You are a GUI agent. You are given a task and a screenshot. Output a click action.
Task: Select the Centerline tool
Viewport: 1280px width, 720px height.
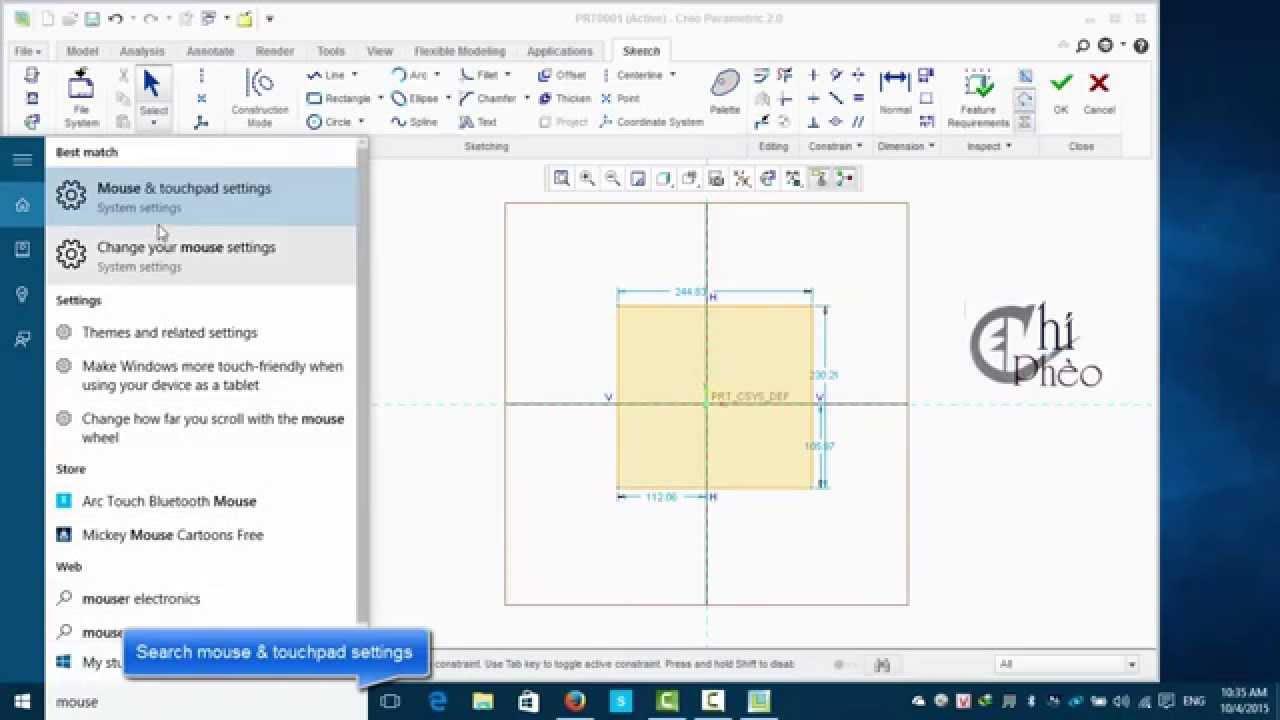632,75
